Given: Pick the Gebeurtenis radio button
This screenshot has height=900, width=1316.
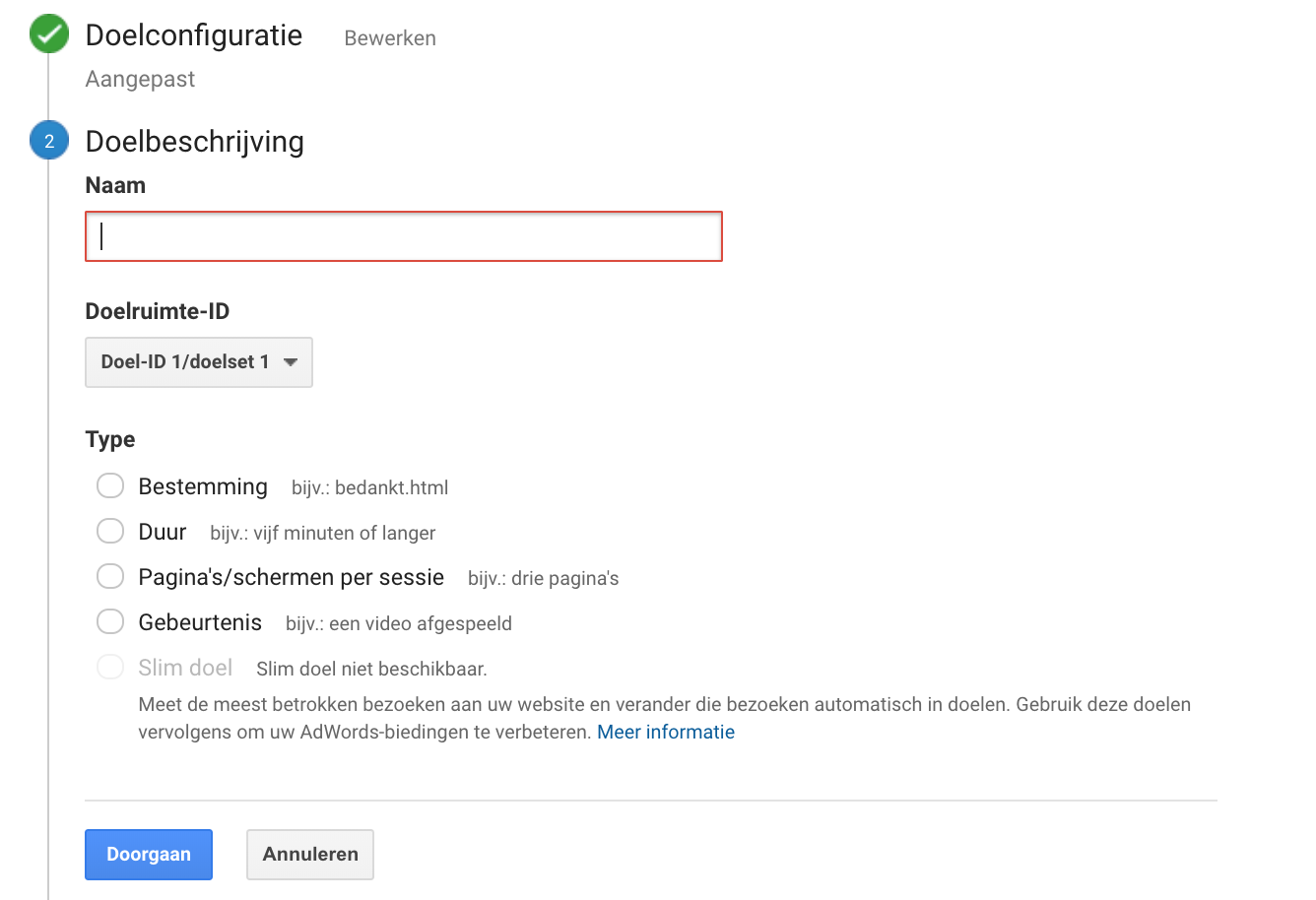Looking at the screenshot, I should coord(110,622).
